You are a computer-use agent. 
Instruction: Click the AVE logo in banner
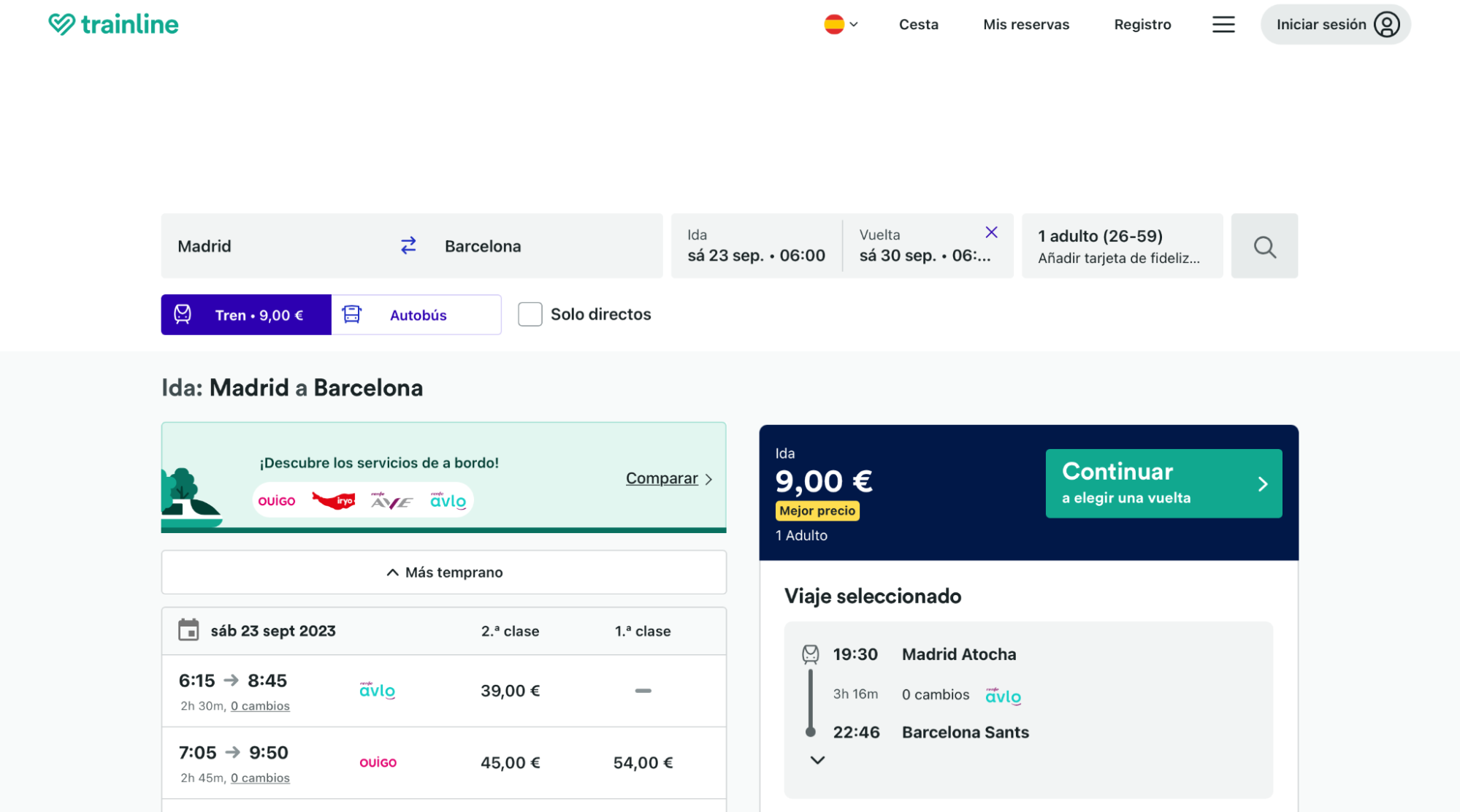click(x=391, y=500)
